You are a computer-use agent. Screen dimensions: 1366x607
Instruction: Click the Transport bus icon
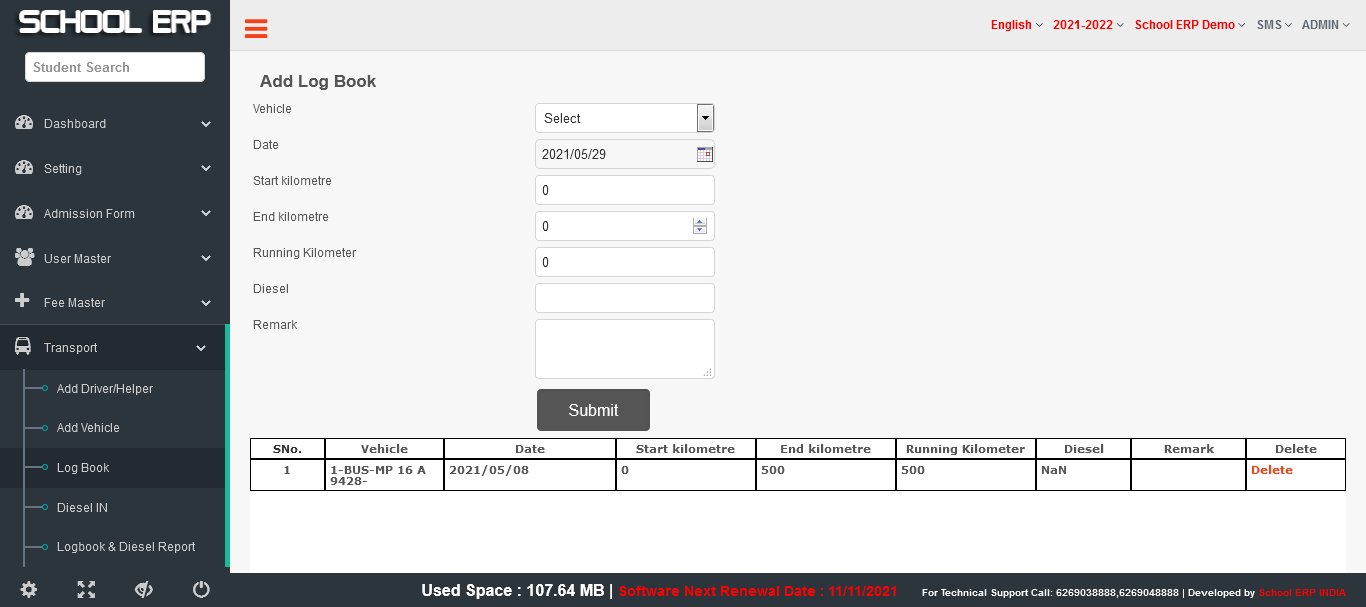tap(23, 347)
